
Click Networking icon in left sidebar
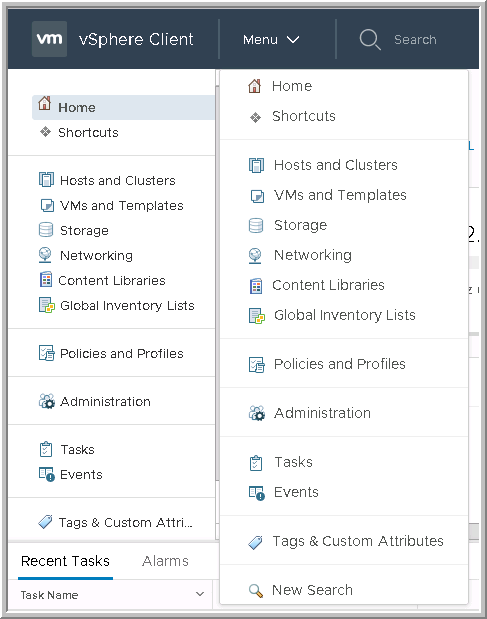point(45,255)
